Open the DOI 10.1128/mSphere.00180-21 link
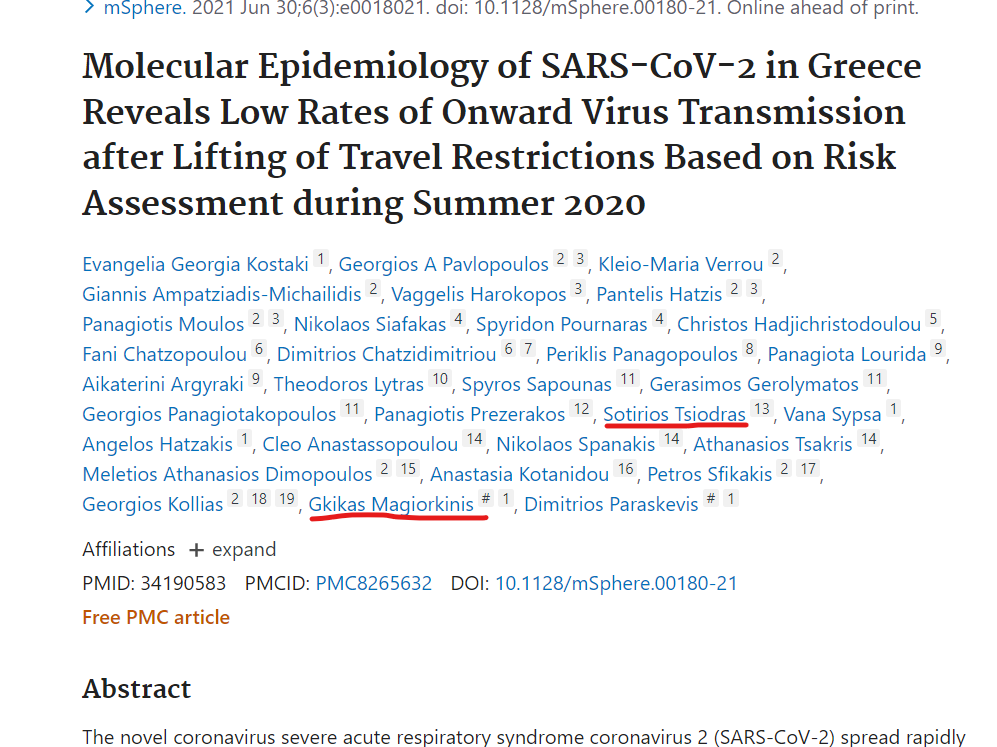 [616, 583]
